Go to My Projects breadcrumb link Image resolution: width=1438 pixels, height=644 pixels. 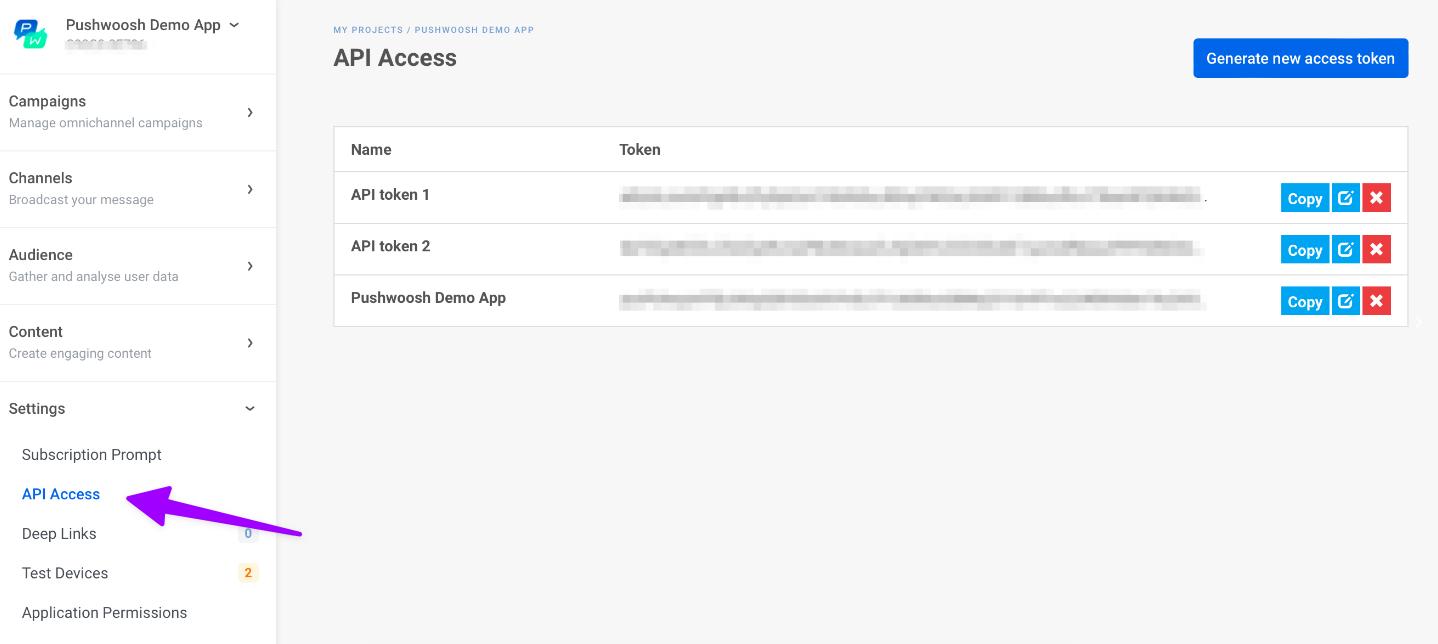tap(368, 30)
